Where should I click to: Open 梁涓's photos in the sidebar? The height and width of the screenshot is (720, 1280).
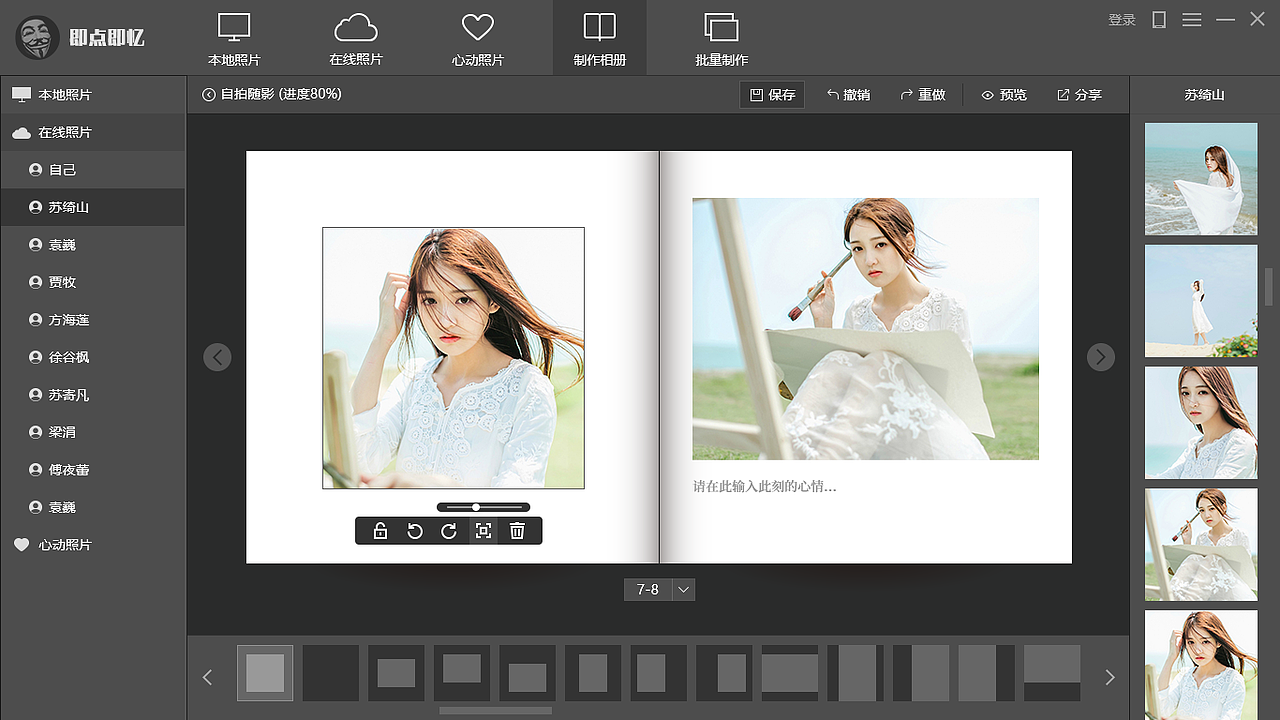click(93, 432)
